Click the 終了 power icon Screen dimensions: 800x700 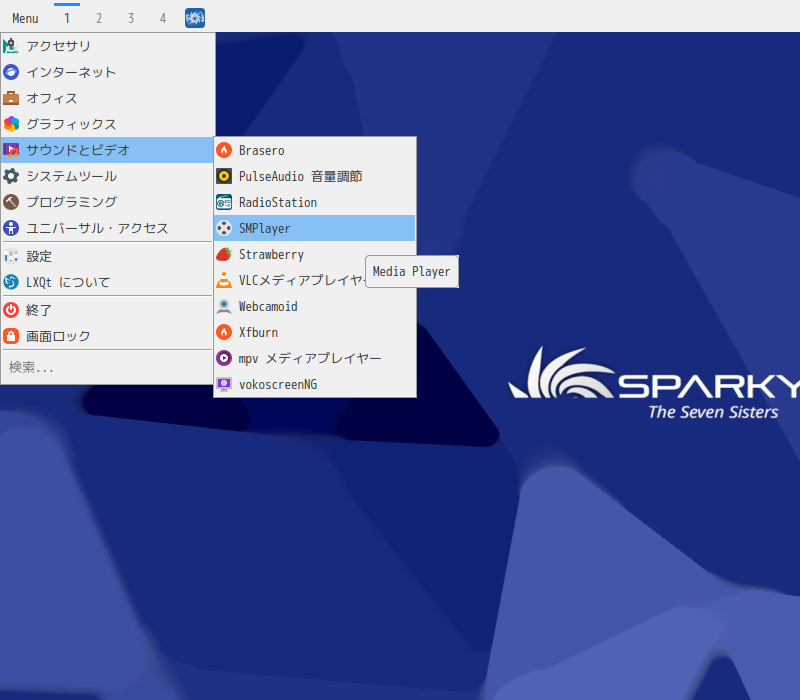pyautogui.click(x=11, y=310)
